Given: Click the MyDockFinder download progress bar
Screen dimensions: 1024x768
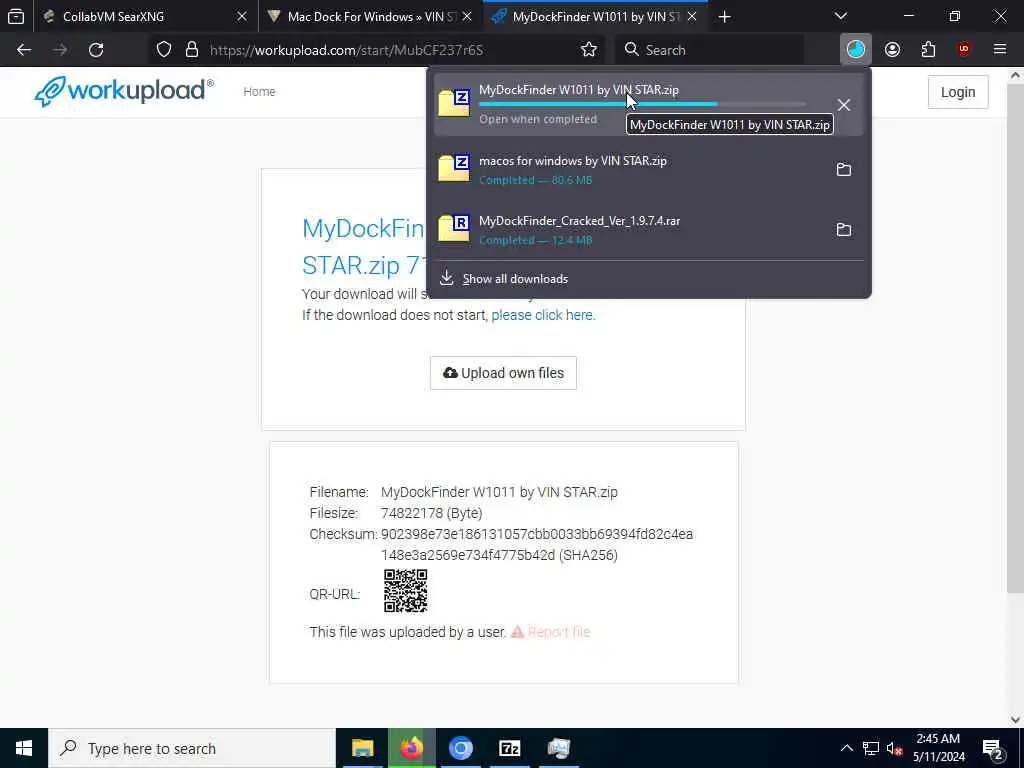Looking at the screenshot, I should (643, 104).
